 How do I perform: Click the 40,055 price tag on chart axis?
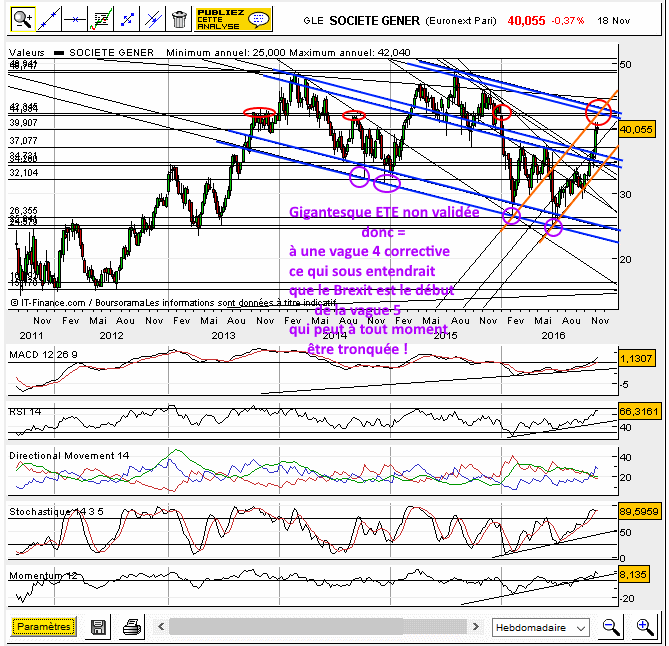point(637,129)
